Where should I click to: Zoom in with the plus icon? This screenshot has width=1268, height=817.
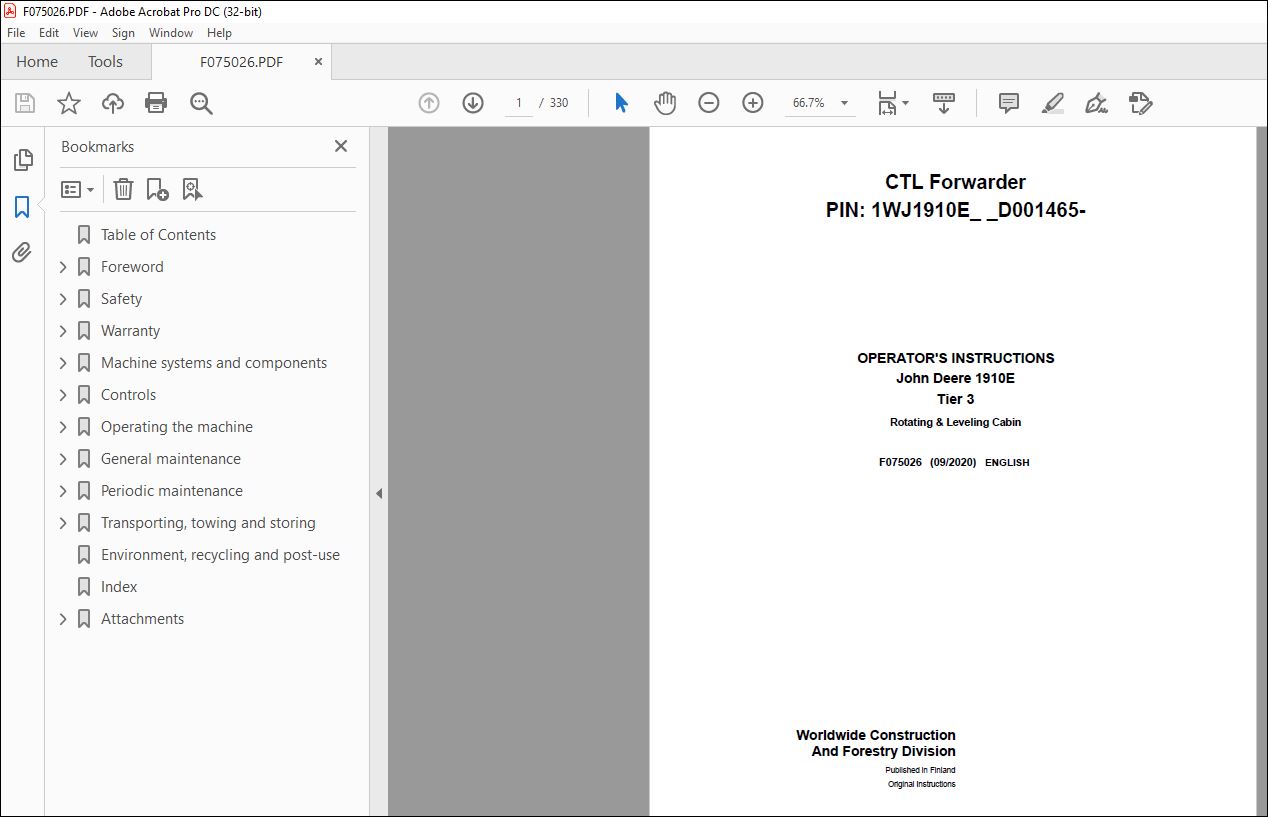pos(753,103)
